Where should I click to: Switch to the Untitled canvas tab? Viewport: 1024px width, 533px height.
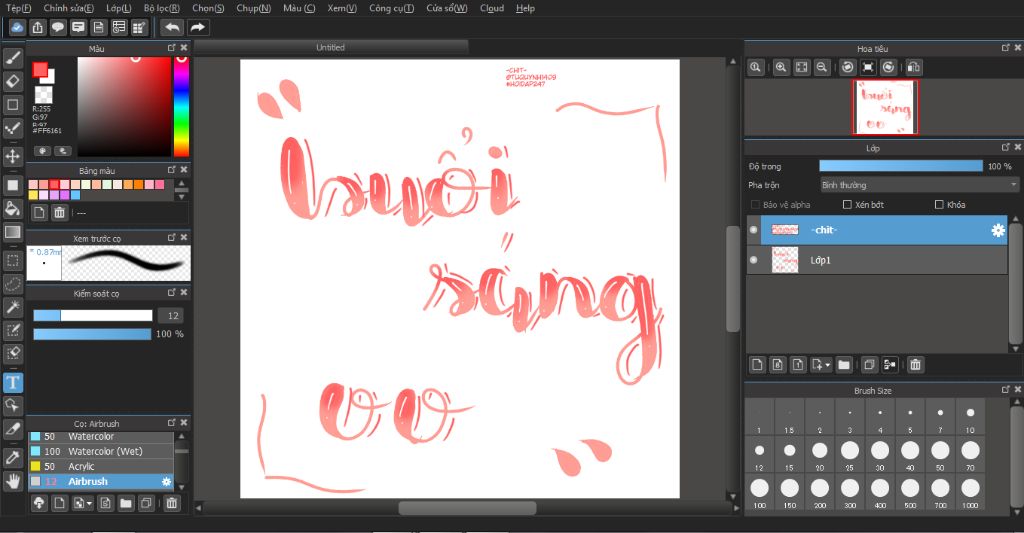(x=330, y=47)
